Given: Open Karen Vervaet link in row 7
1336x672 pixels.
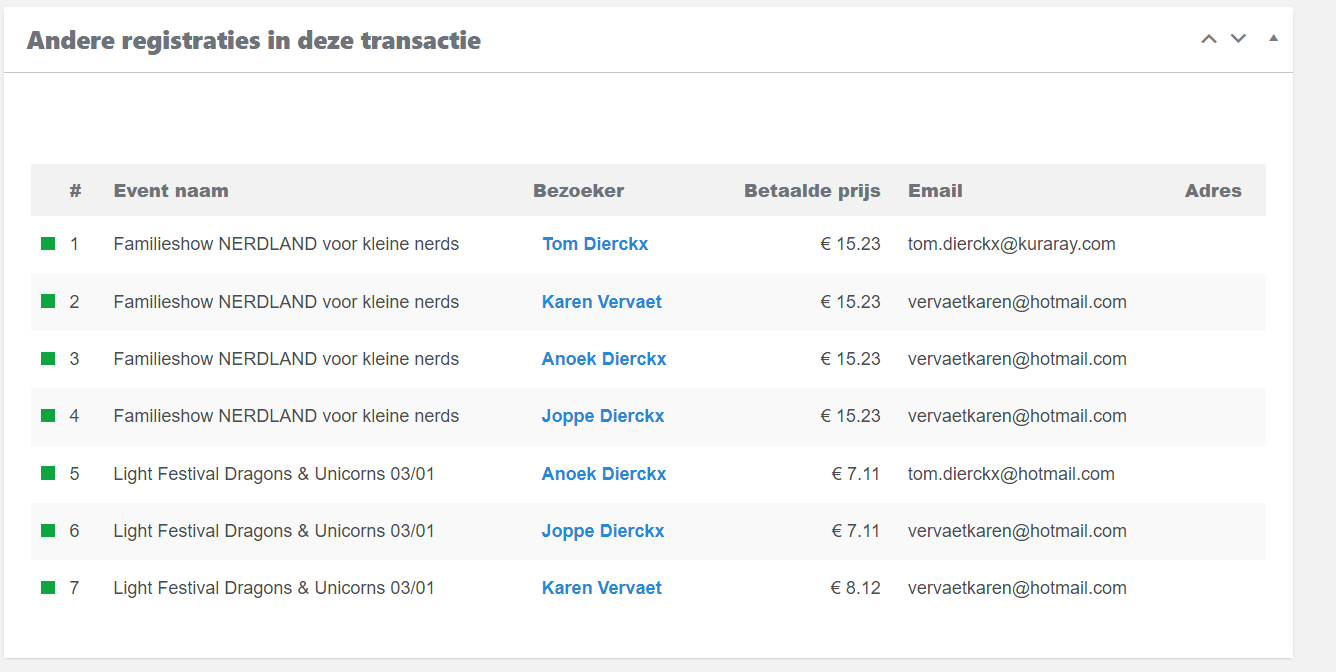Looking at the screenshot, I should [x=602, y=588].
